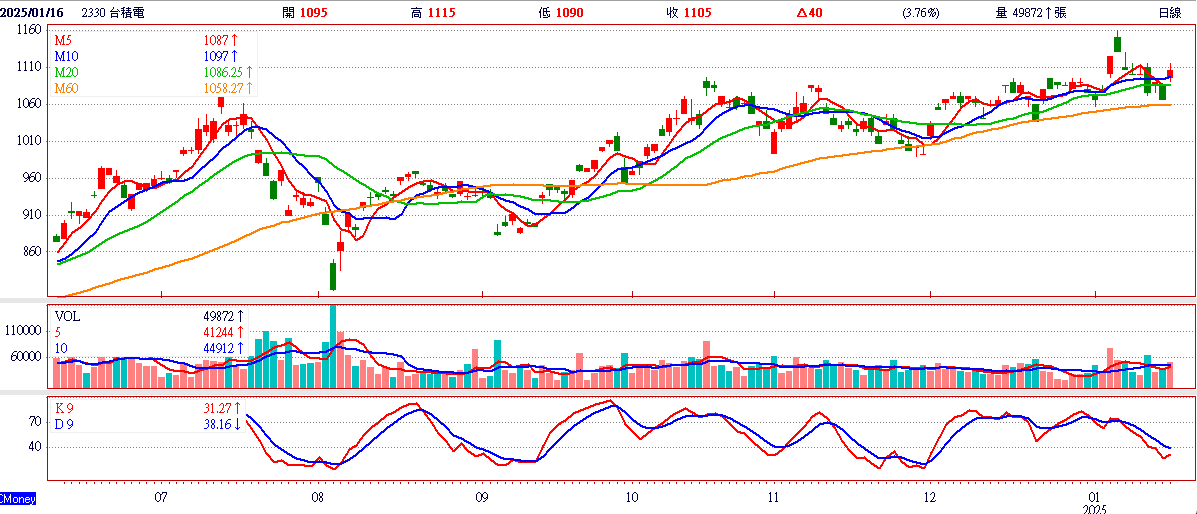Click the D9 value 38.16↓

click(x=220, y=424)
